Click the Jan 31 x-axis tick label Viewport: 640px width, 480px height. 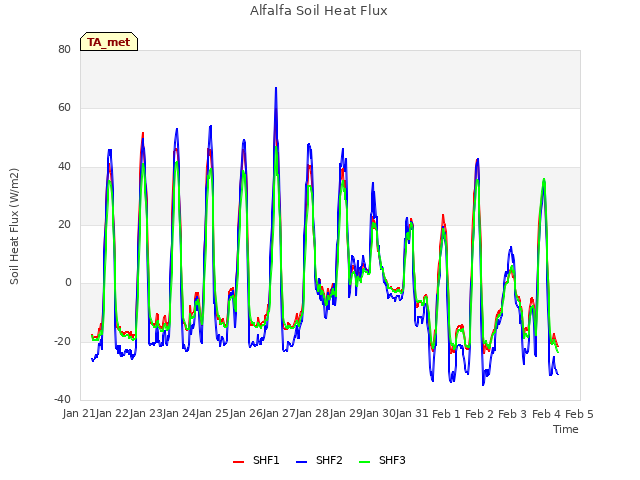pos(412,414)
